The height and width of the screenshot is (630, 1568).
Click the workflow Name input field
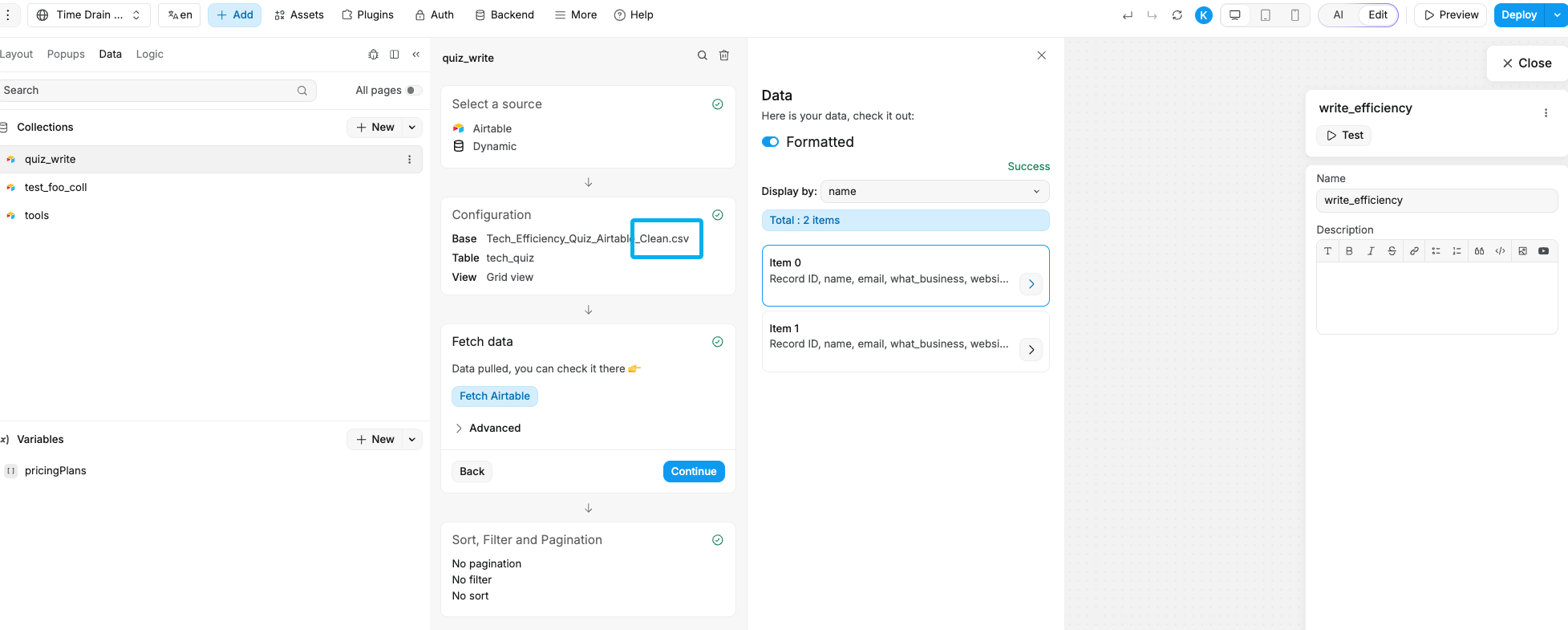click(1436, 201)
